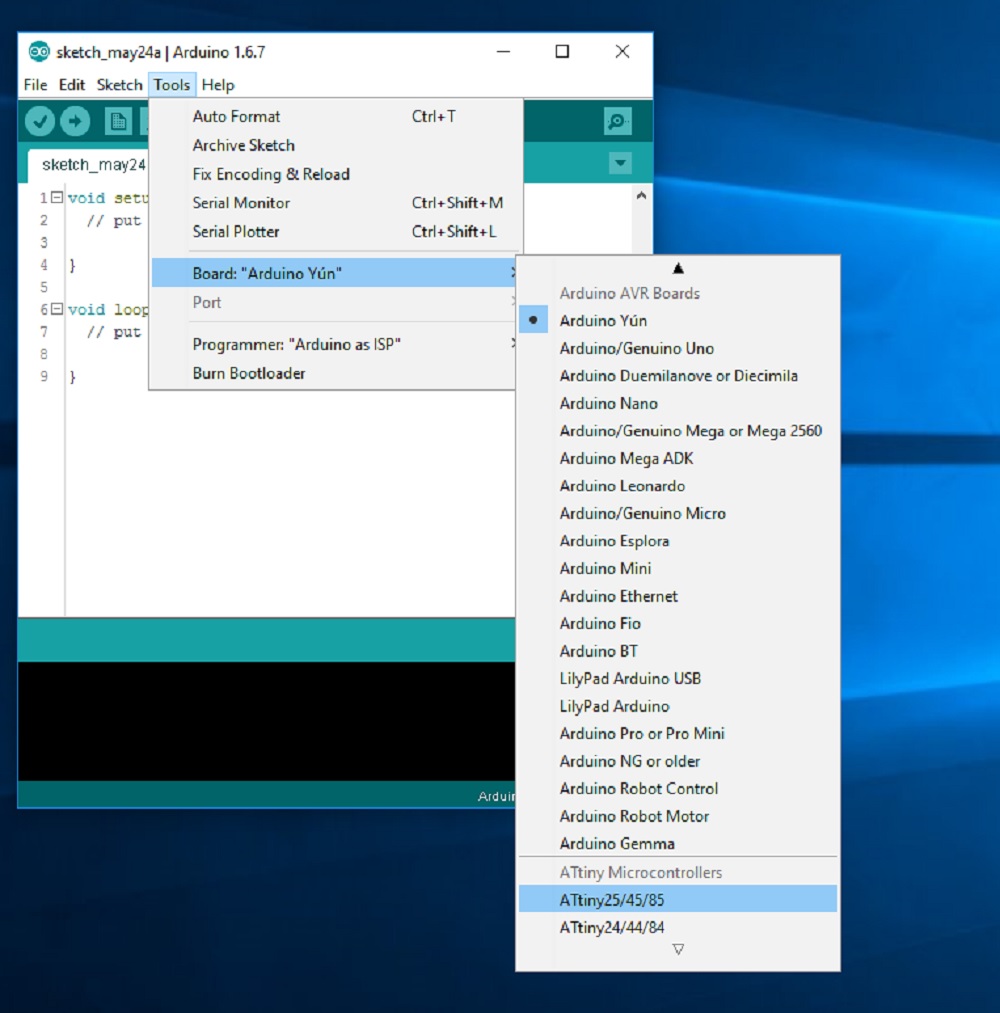Viewport: 1000px width, 1013px height.
Task: Select Arduino Gemma board
Action: click(x=678, y=843)
